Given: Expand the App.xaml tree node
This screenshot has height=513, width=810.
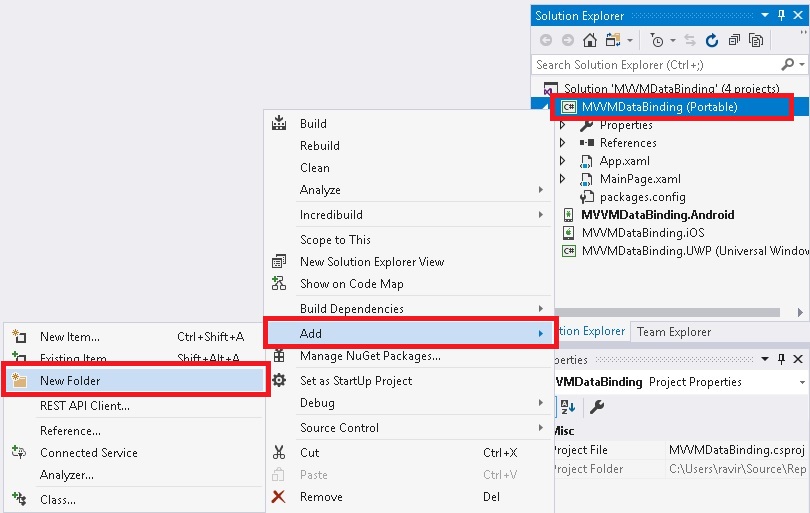Looking at the screenshot, I should click(563, 161).
